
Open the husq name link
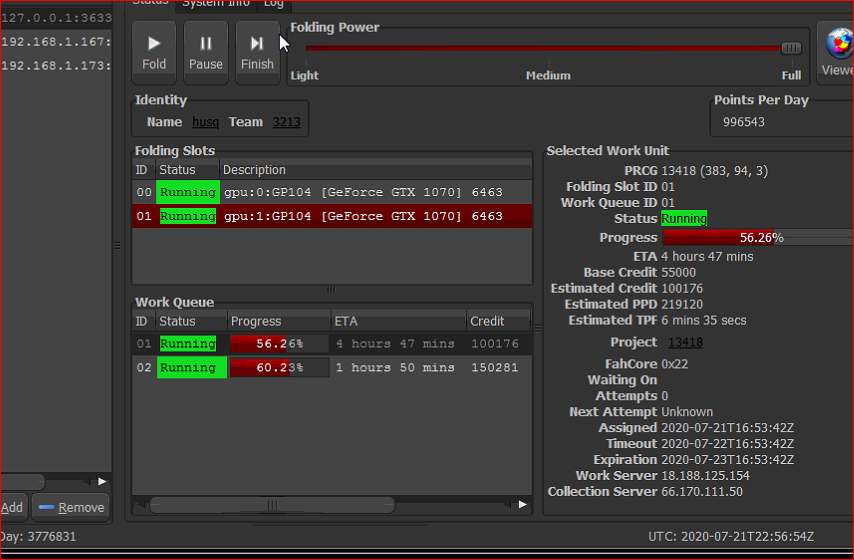(205, 122)
